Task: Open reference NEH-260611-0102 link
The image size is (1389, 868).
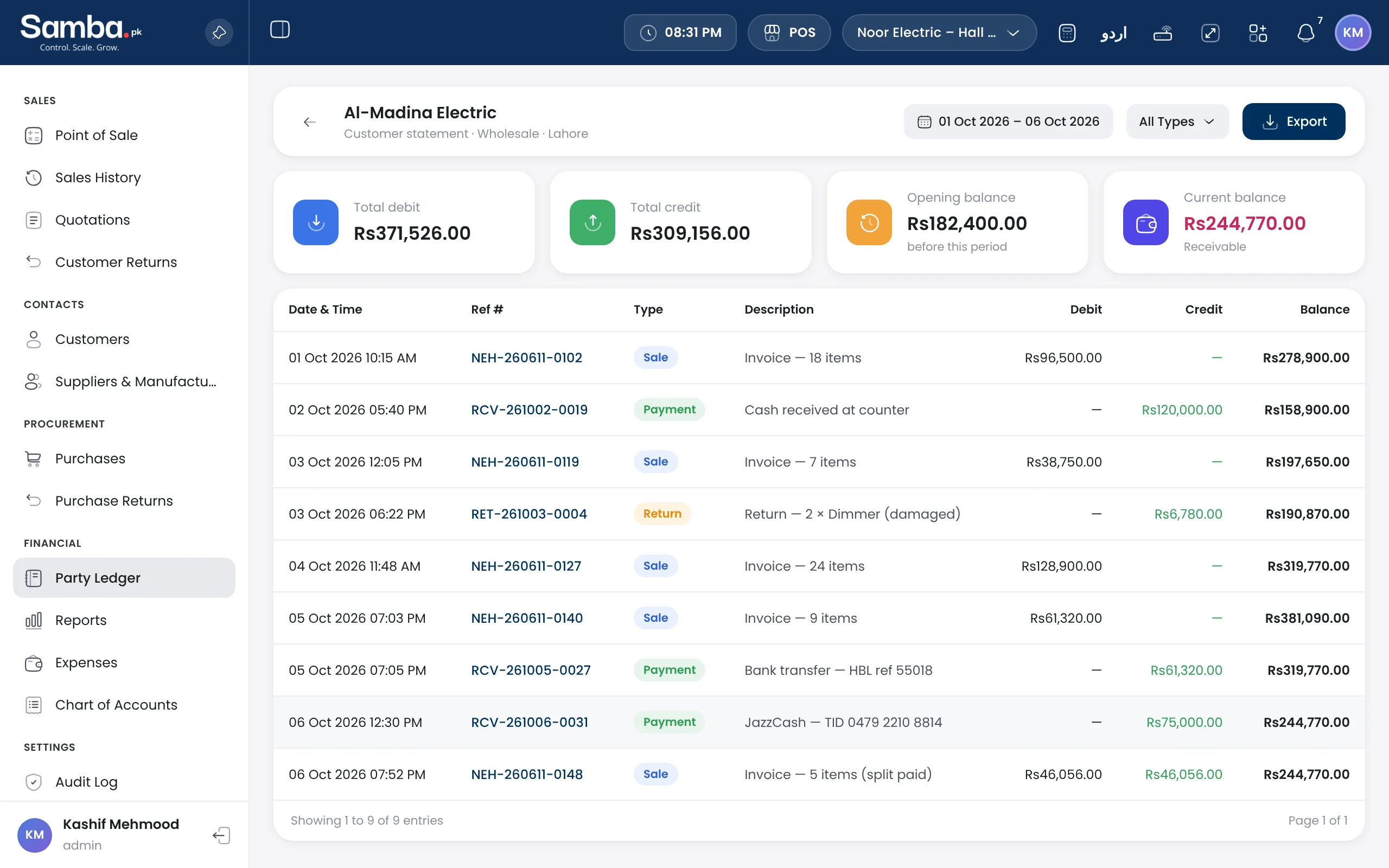Action: click(526, 358)
